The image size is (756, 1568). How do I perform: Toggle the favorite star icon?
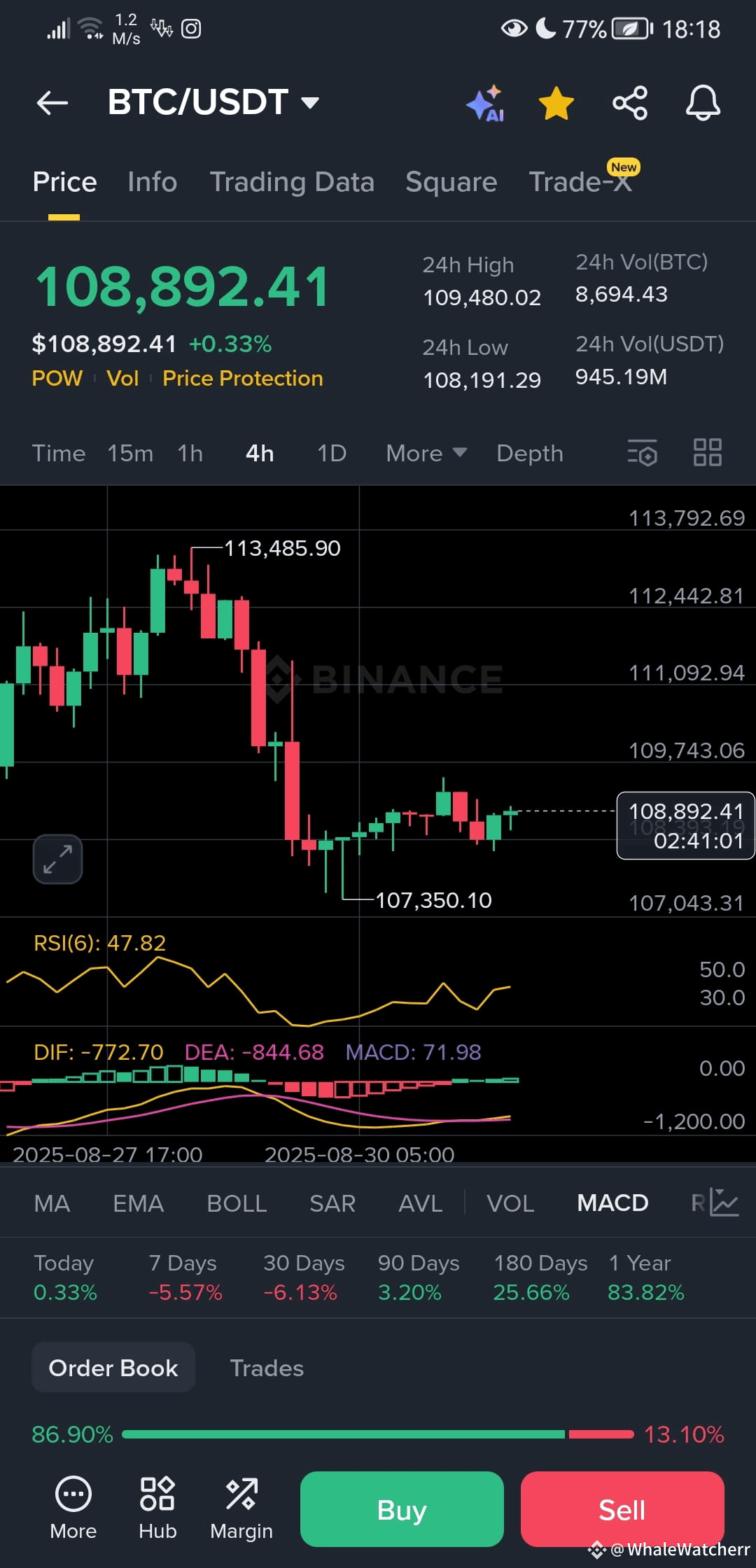point(556,104)
